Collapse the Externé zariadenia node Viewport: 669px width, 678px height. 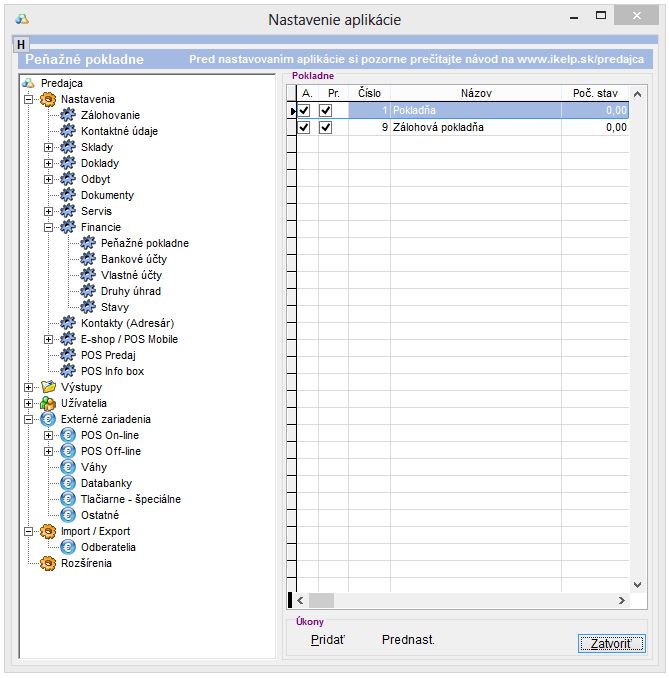click(x=29, y=419)
